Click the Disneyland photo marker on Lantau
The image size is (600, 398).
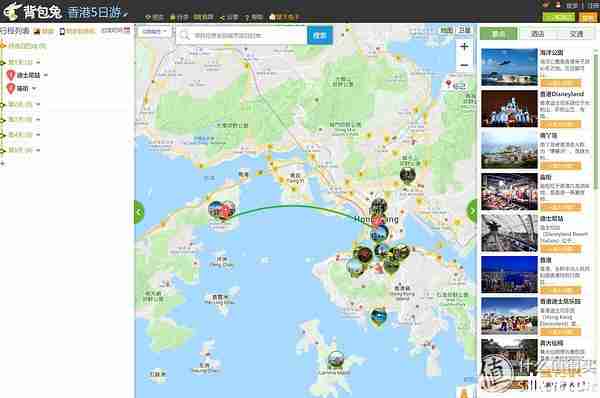tap(221, 210)
